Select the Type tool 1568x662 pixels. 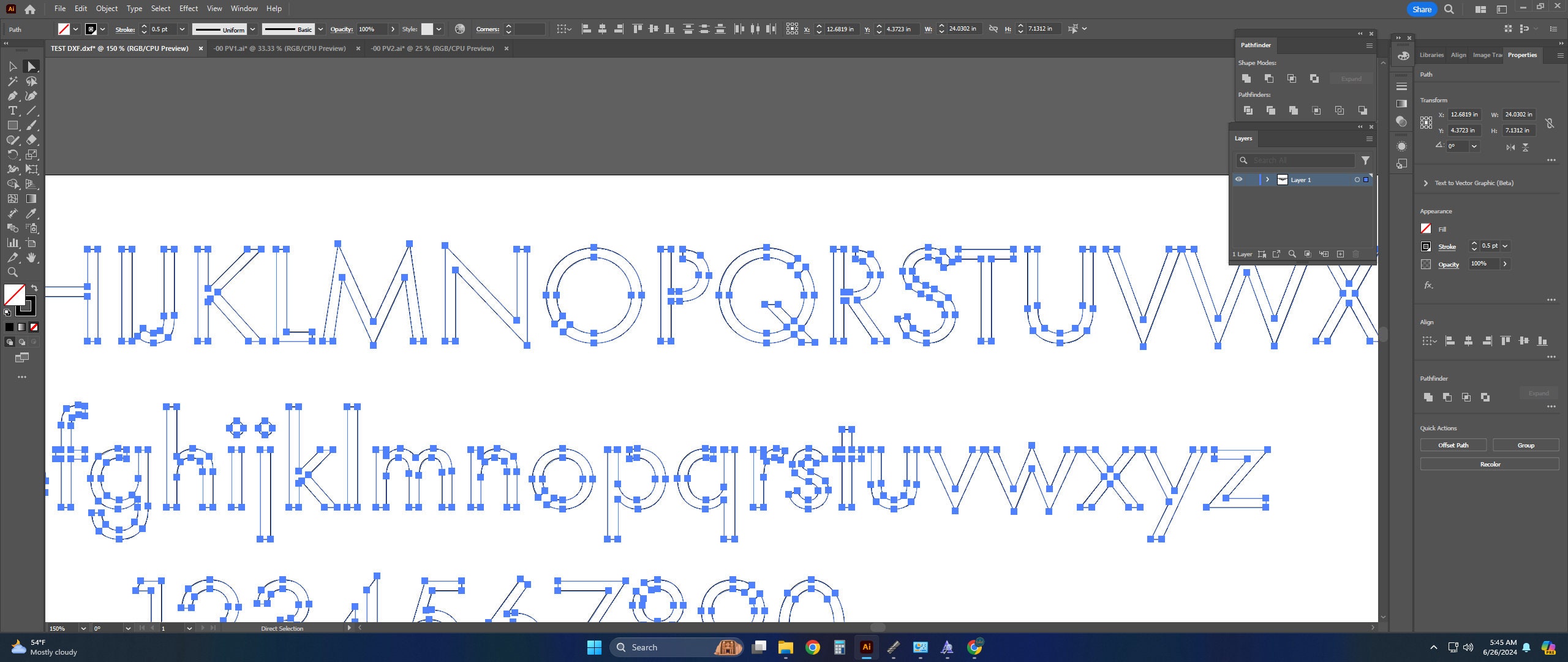[x=12, y=110]
